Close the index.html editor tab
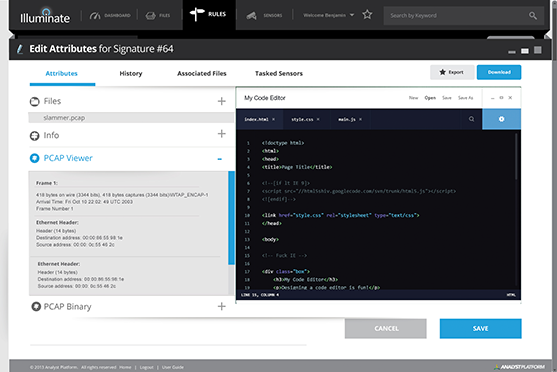Viewport: 557px width, 372px height. click(274, 119)
